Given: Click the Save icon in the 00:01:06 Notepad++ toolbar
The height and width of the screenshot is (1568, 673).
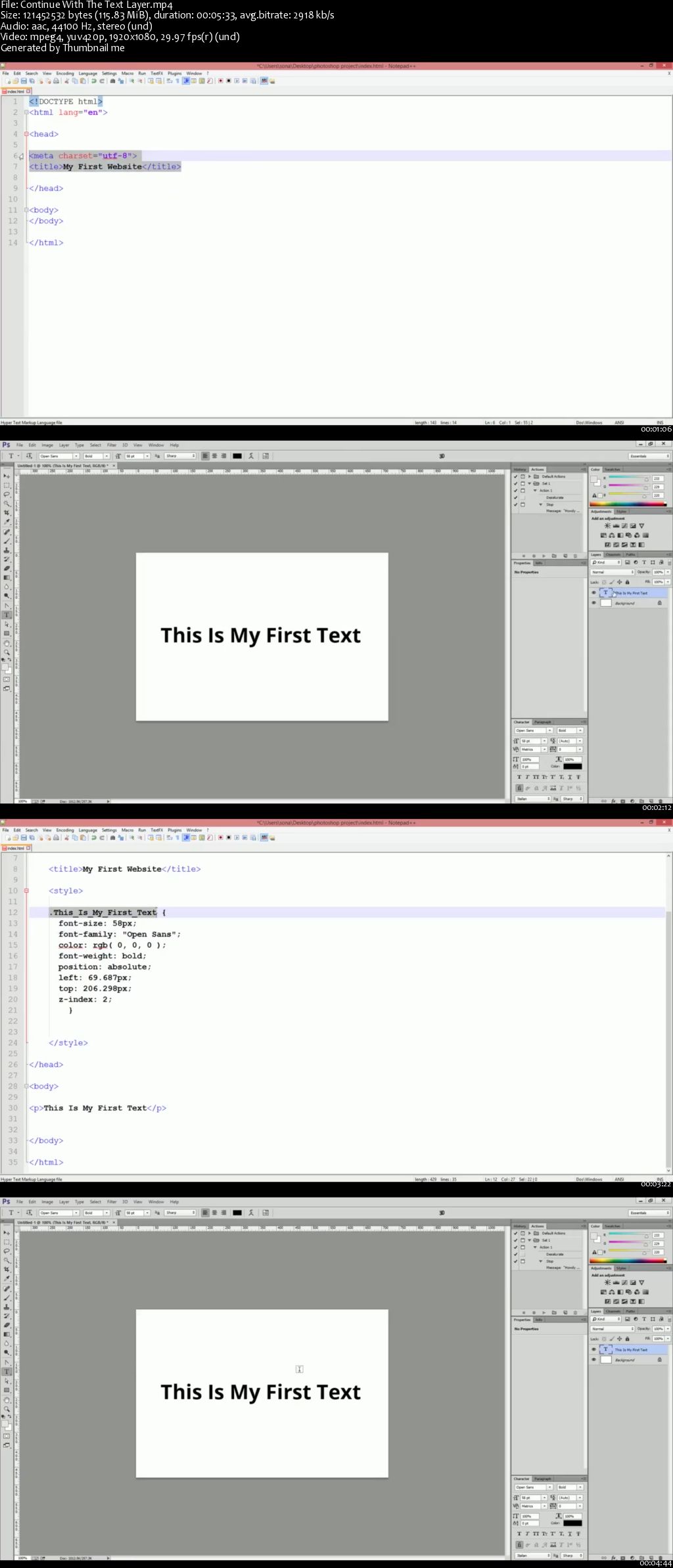Looking at the screenshot, I should pos(24,81).
